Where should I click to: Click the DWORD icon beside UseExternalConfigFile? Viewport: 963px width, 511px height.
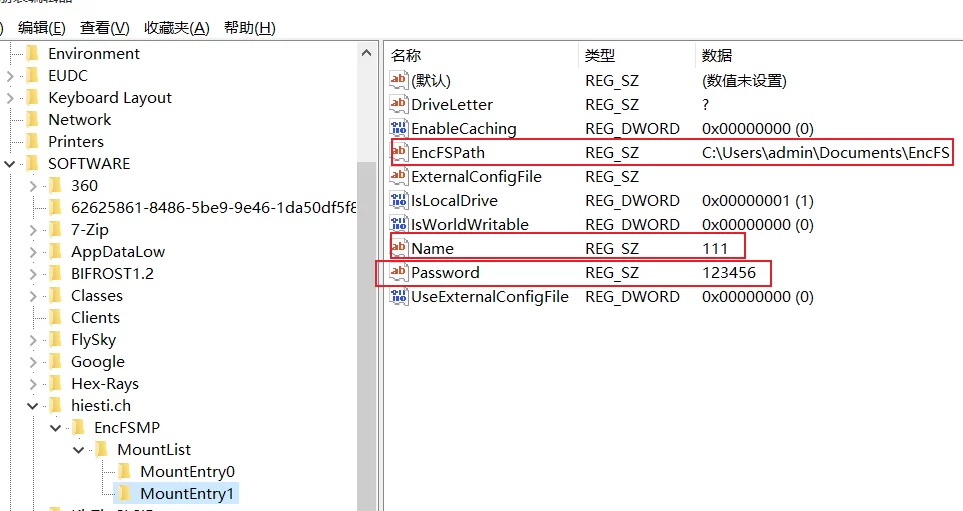click(x=399, y=297)
